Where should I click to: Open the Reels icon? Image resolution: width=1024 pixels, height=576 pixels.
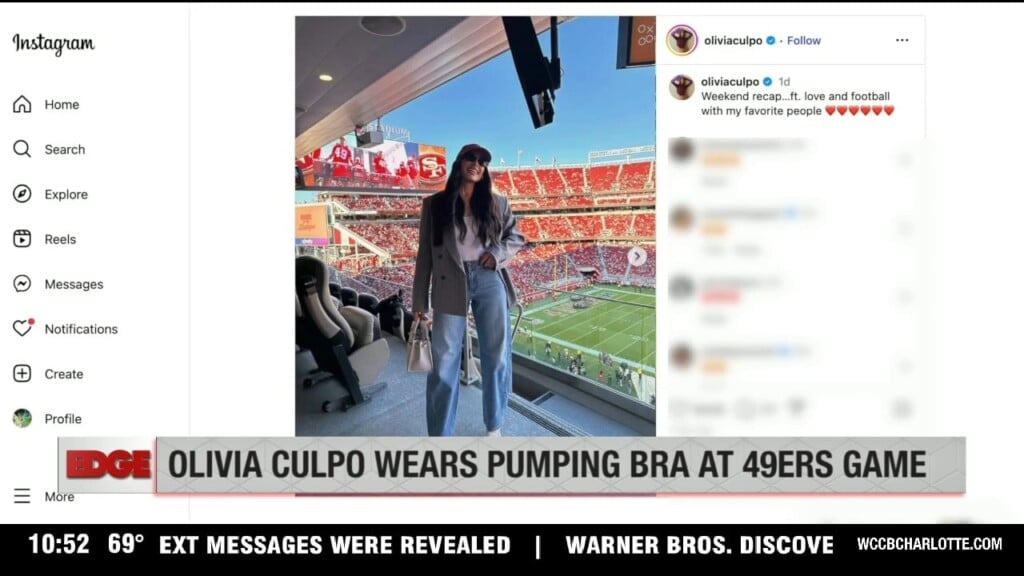22,239
